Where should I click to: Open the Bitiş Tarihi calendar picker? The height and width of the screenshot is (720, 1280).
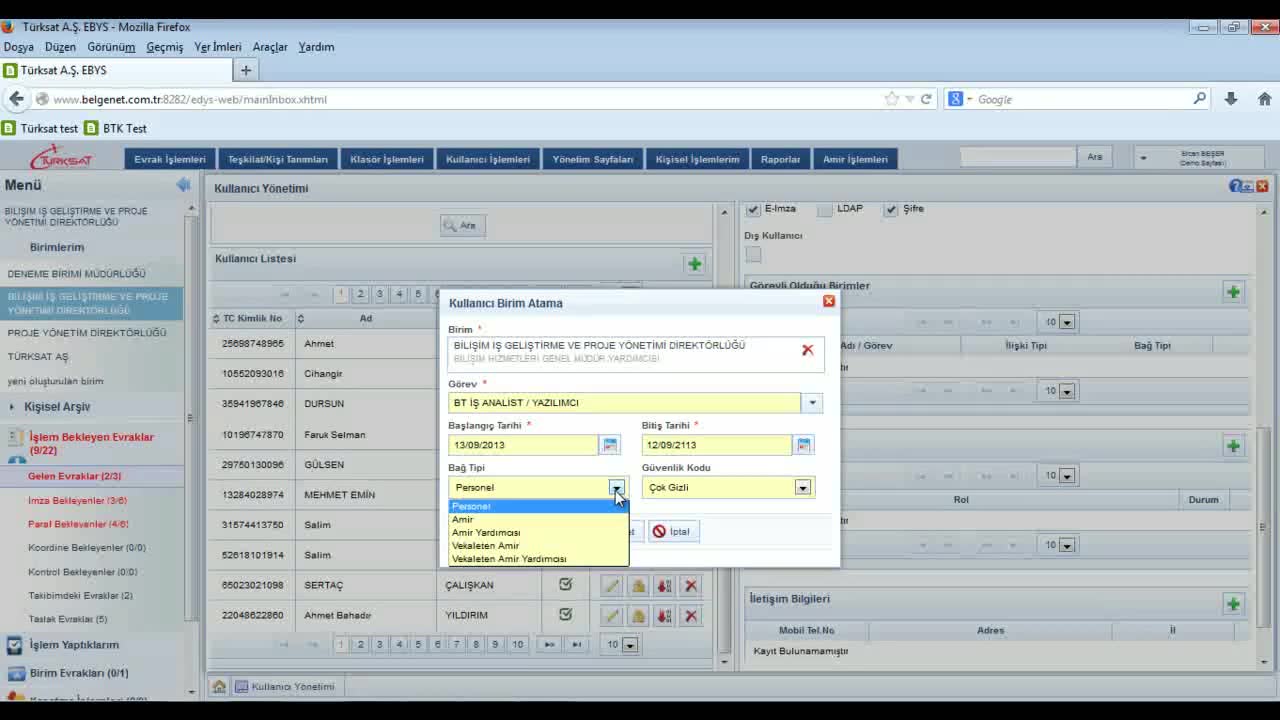click(803, 445)
